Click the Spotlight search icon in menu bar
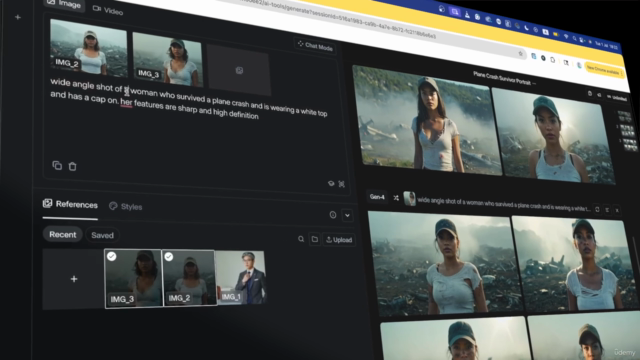This screenshot has height=360, width=640. (x=574, y=39)
